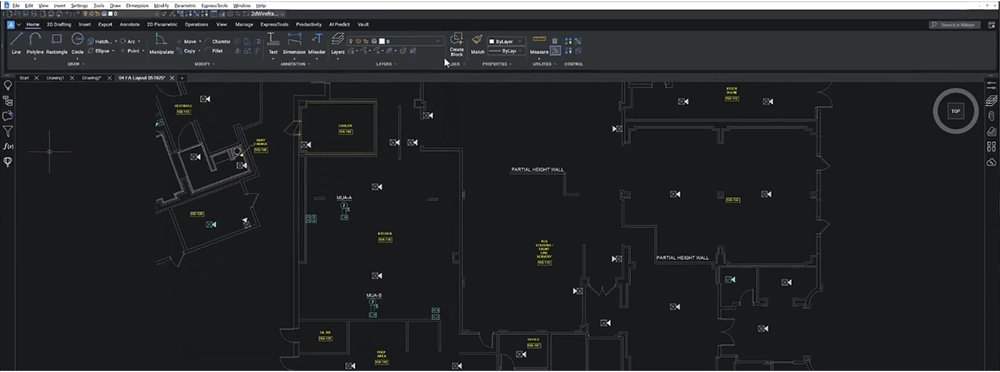Viewport: 1000px width, 372px height.
Task: Select the Rectangle tool
Action: 56,43
